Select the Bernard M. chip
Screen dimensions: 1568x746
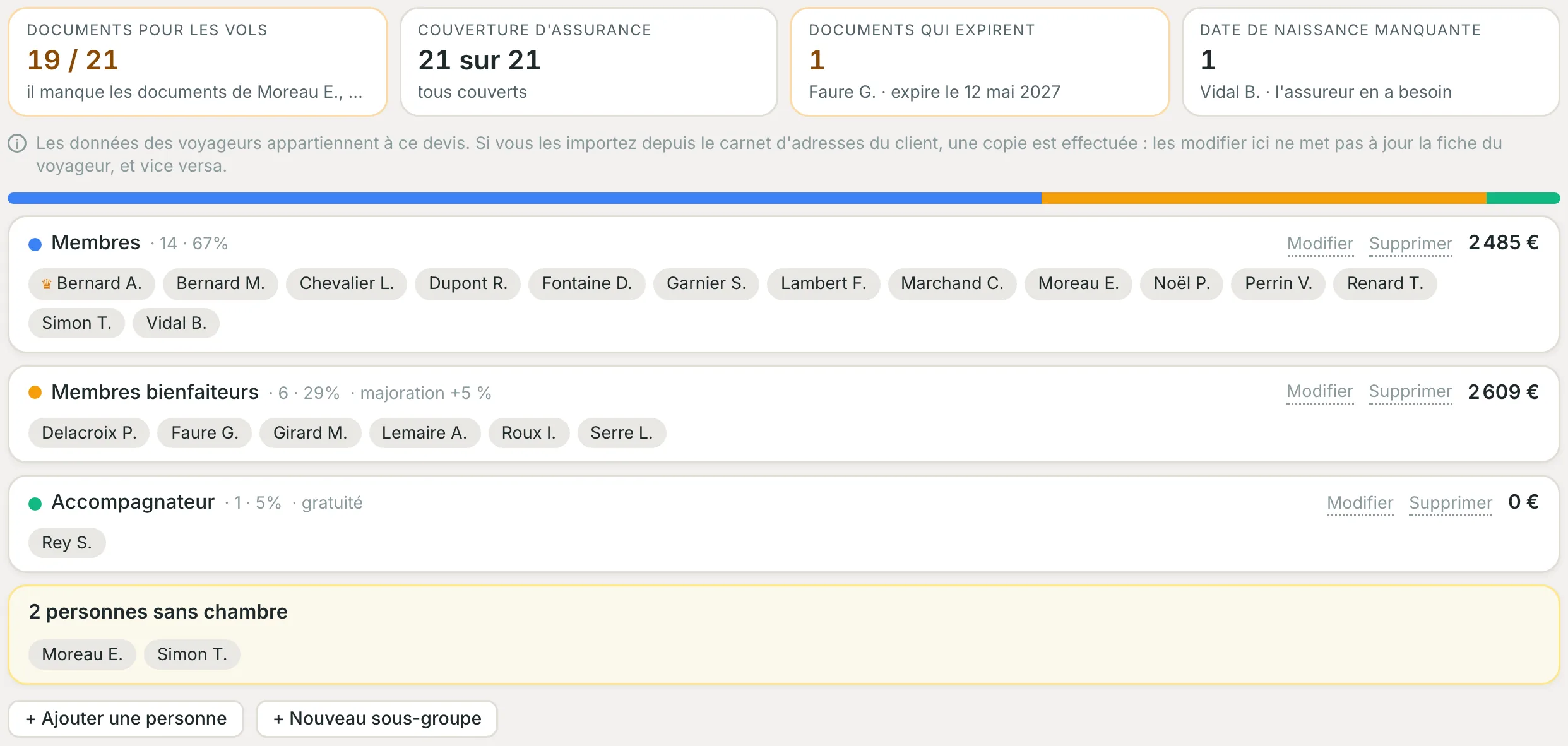pos(220,283)
